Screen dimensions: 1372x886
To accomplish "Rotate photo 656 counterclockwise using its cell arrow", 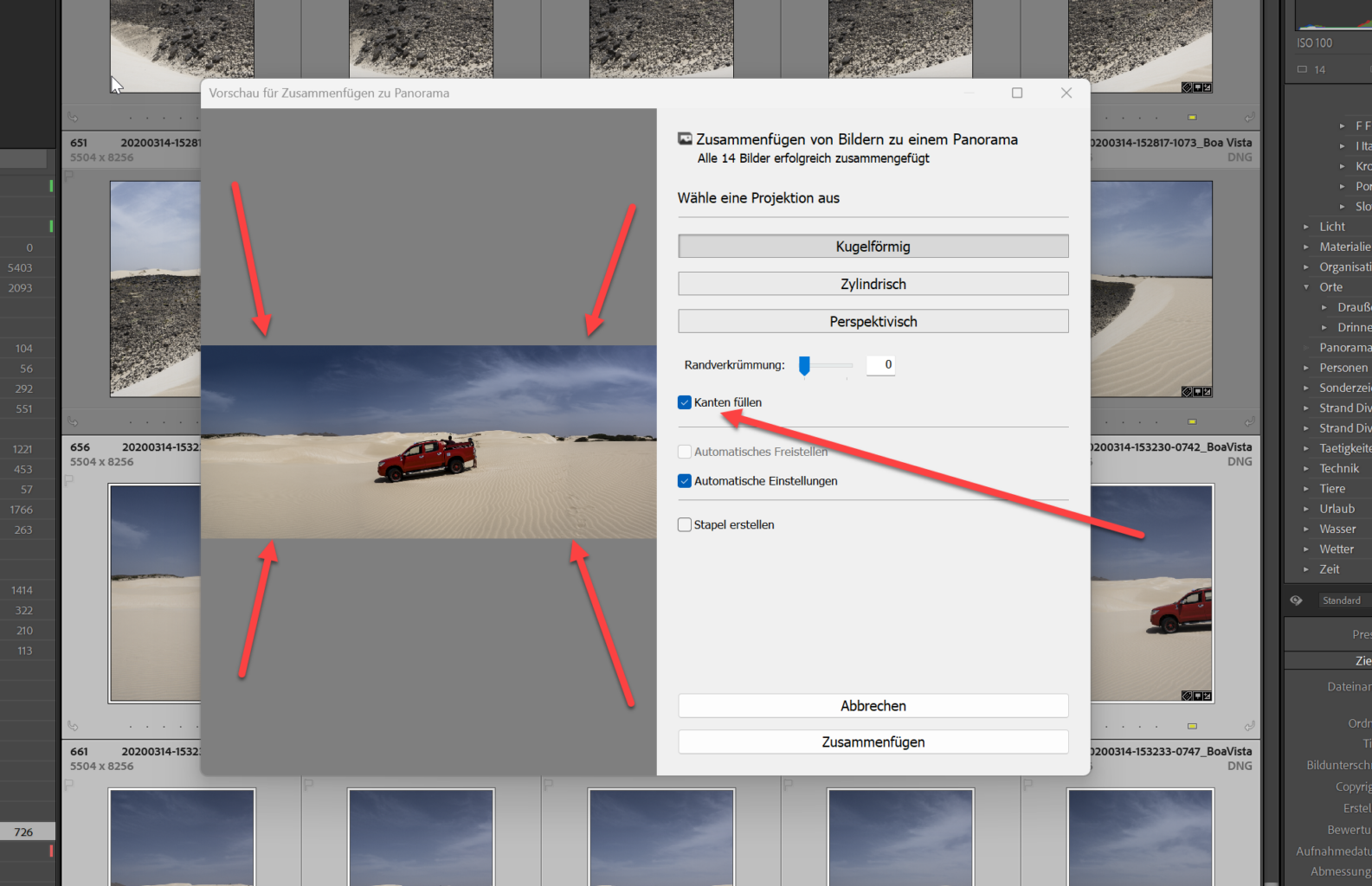I will [x=73, y=726].
